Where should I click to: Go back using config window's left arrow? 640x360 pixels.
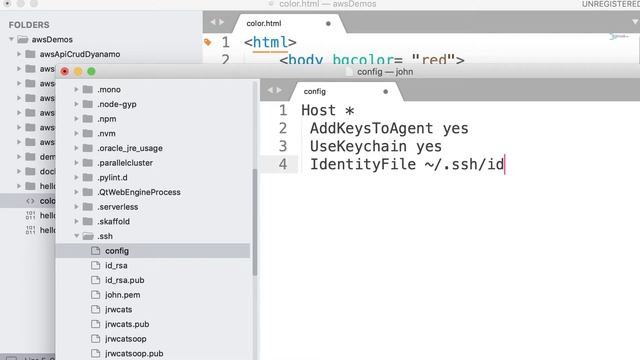270,90
